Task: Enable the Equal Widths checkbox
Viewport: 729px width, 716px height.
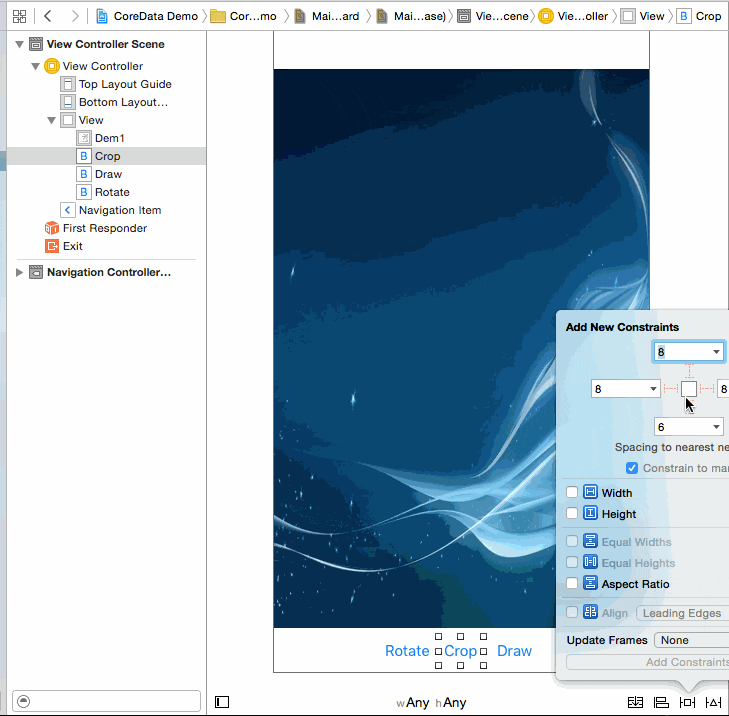Action: [572, 541]
